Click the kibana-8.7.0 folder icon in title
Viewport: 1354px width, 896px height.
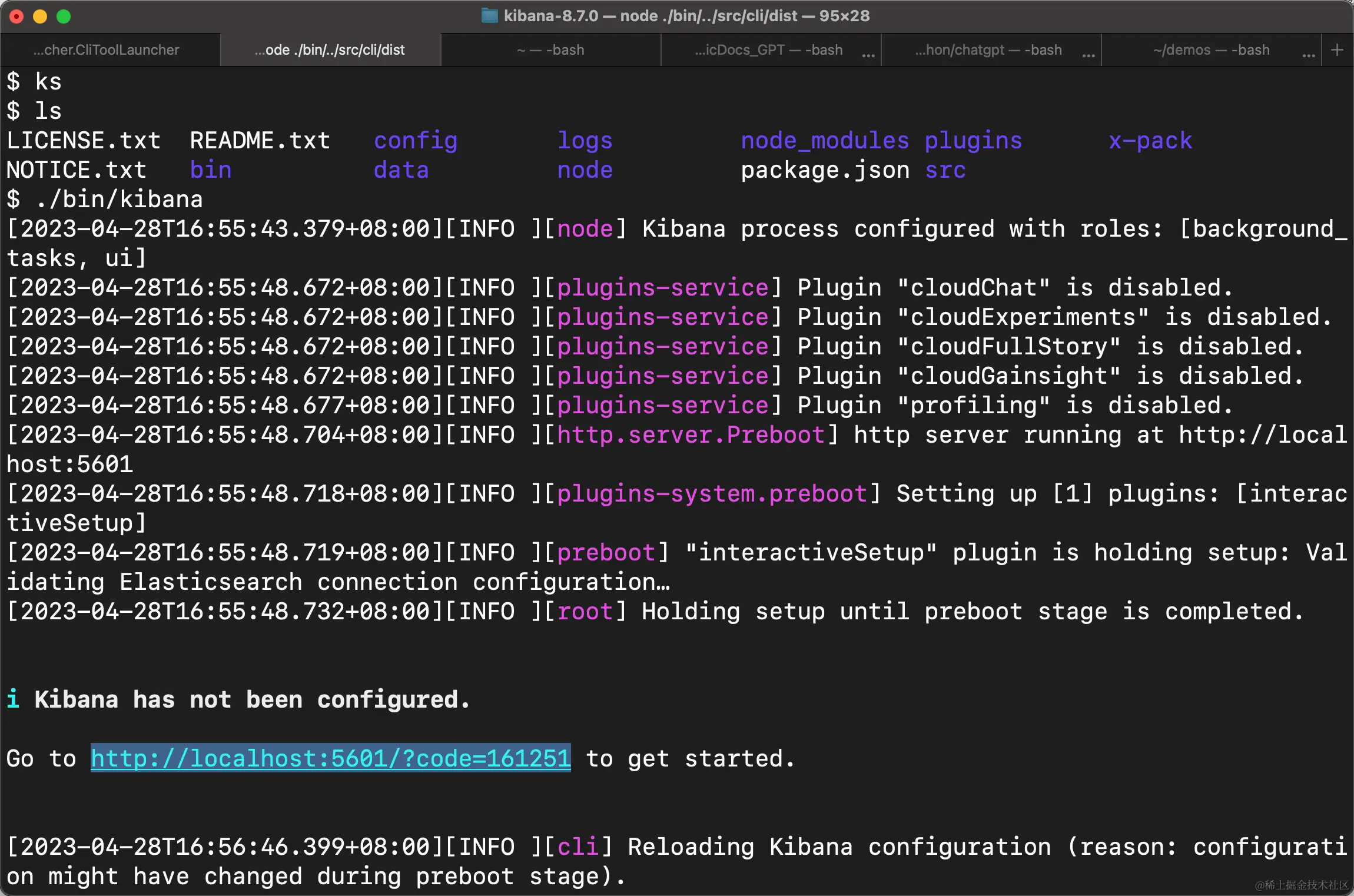tap(489, 15)
